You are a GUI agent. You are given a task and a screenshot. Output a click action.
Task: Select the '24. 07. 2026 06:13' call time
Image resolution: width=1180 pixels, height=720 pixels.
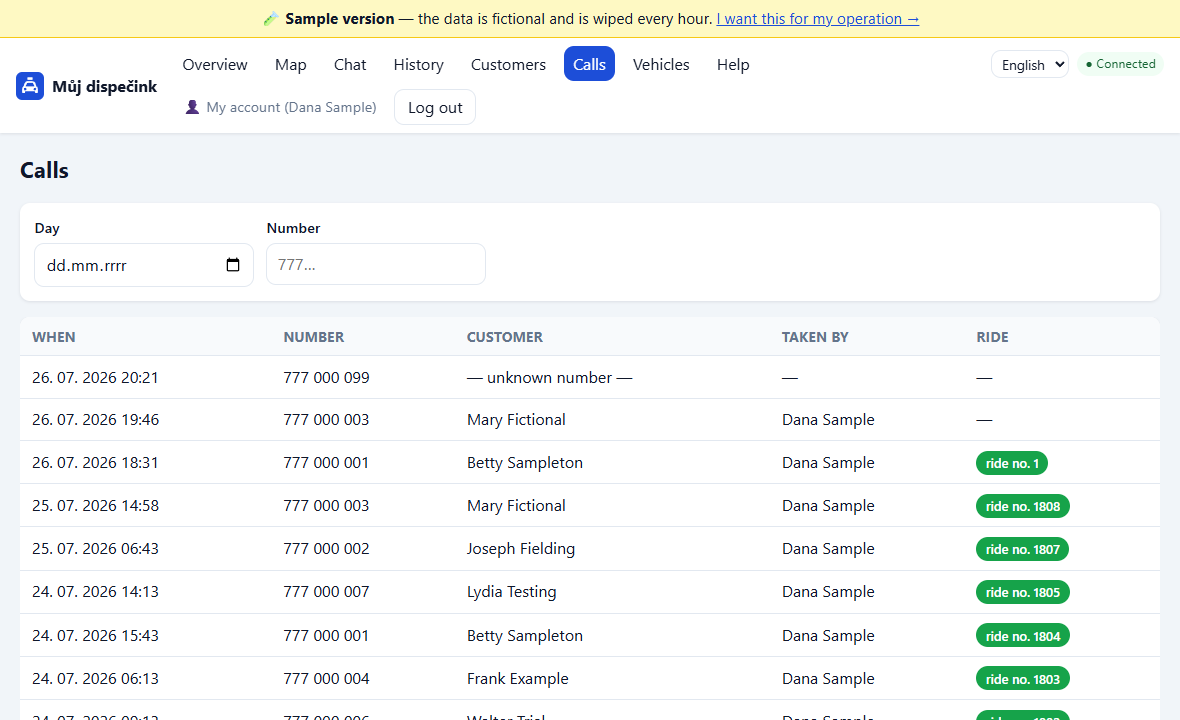click(x=95, y=679)
